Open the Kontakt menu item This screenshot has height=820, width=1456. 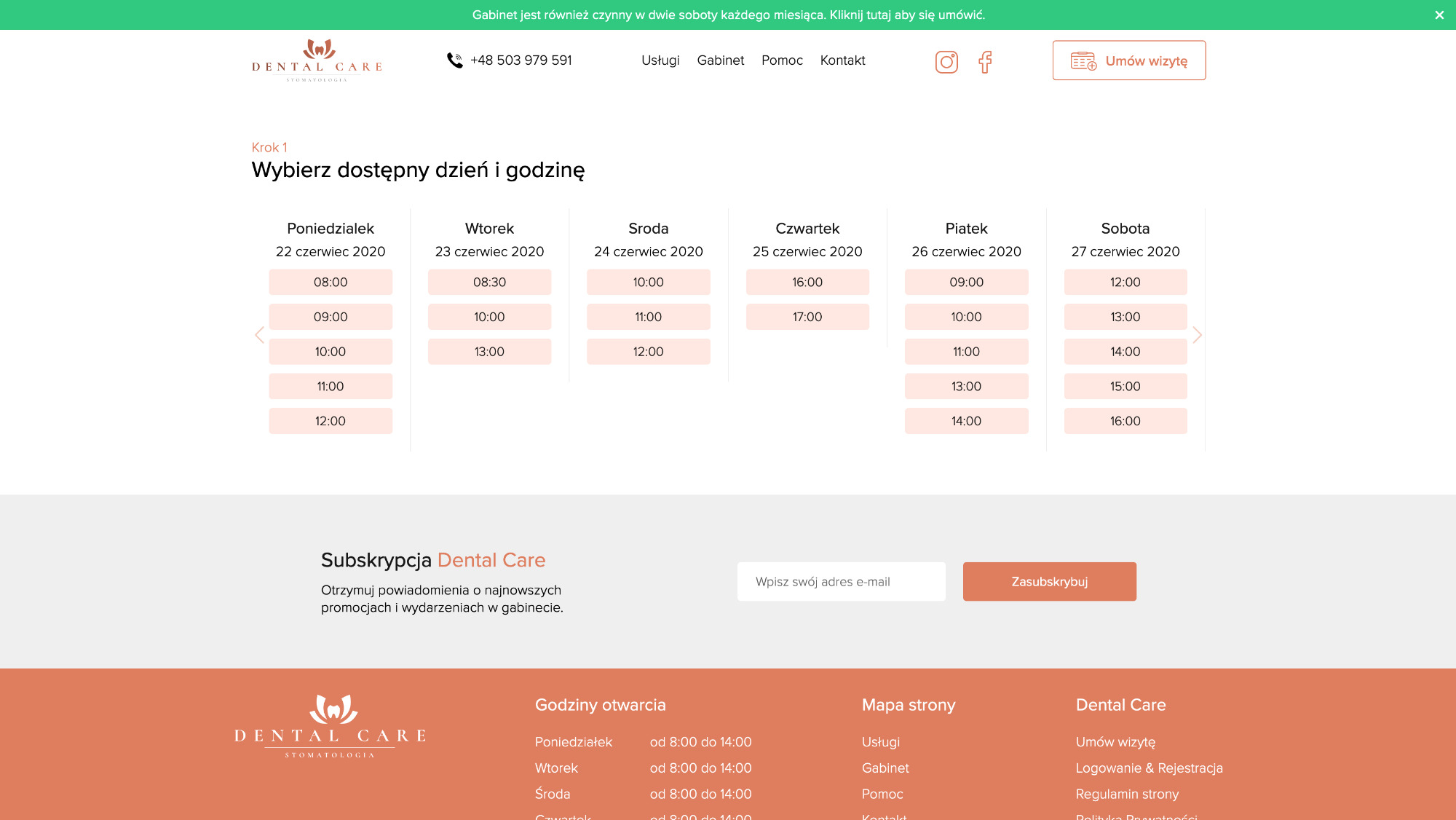coord(842,60)
